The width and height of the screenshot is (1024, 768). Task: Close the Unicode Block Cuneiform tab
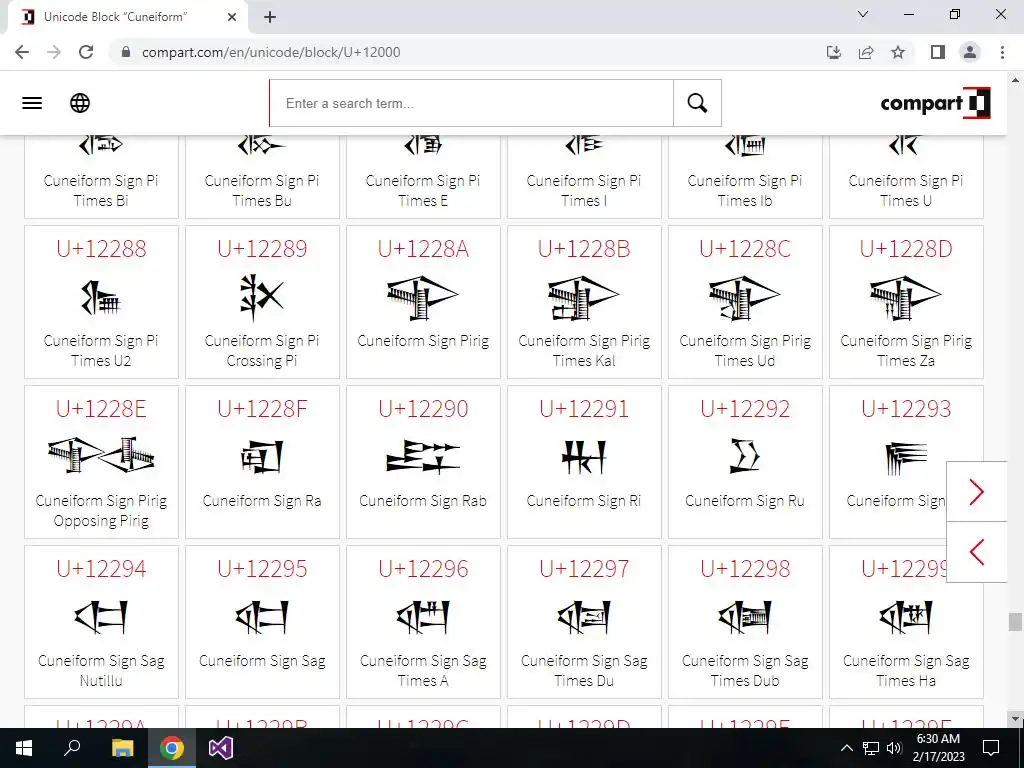232,17
